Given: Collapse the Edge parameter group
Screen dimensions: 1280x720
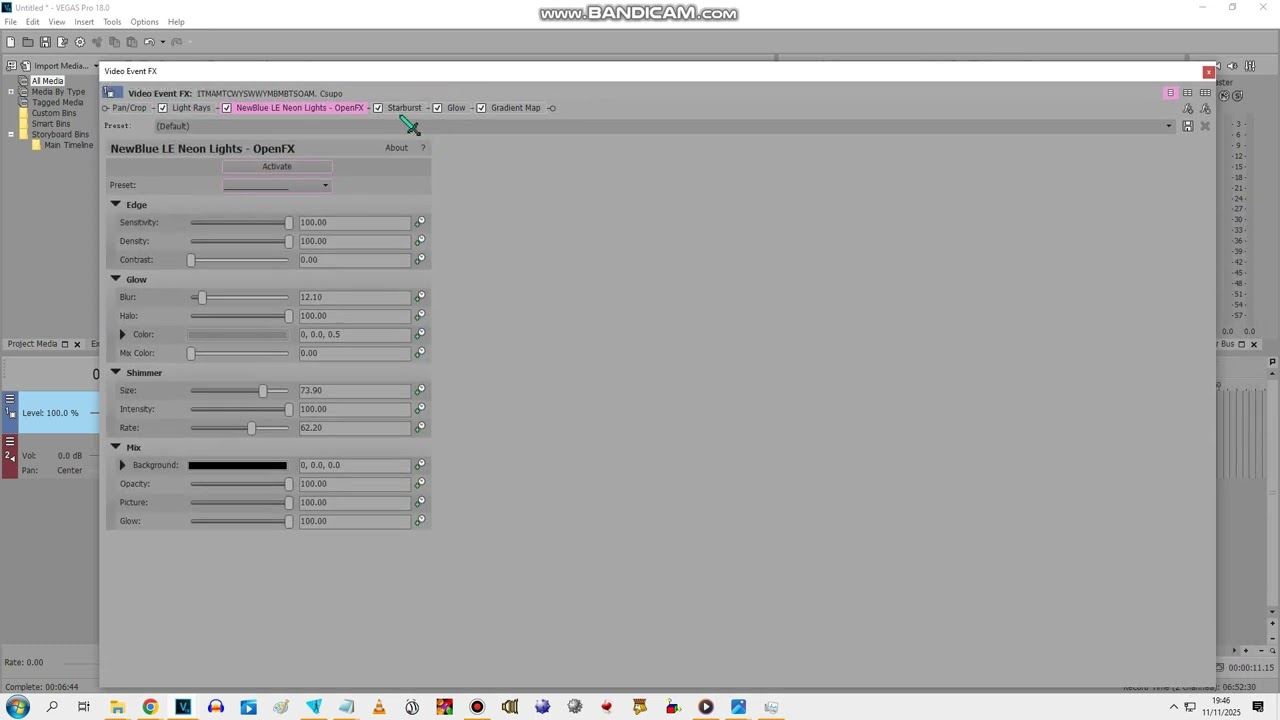Looking at the screenshot, I should (x=115, y=204).
